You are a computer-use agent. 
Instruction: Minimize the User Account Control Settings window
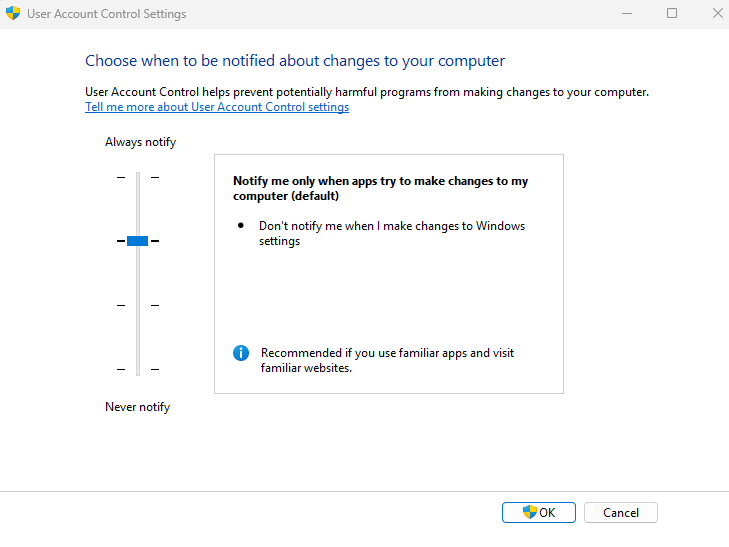click(x=627, y=13)
